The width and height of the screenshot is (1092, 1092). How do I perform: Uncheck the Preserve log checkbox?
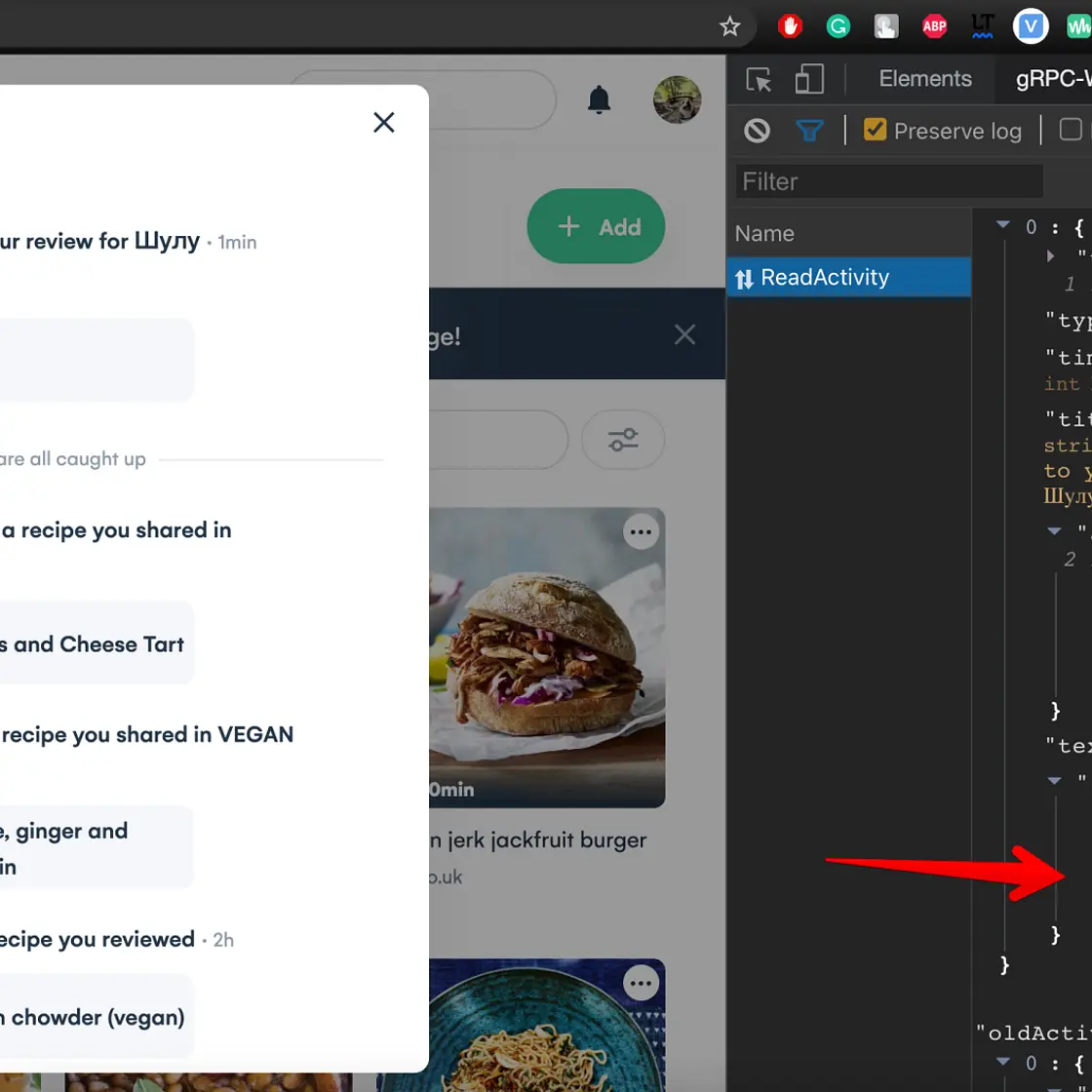[x=875, y=130]
